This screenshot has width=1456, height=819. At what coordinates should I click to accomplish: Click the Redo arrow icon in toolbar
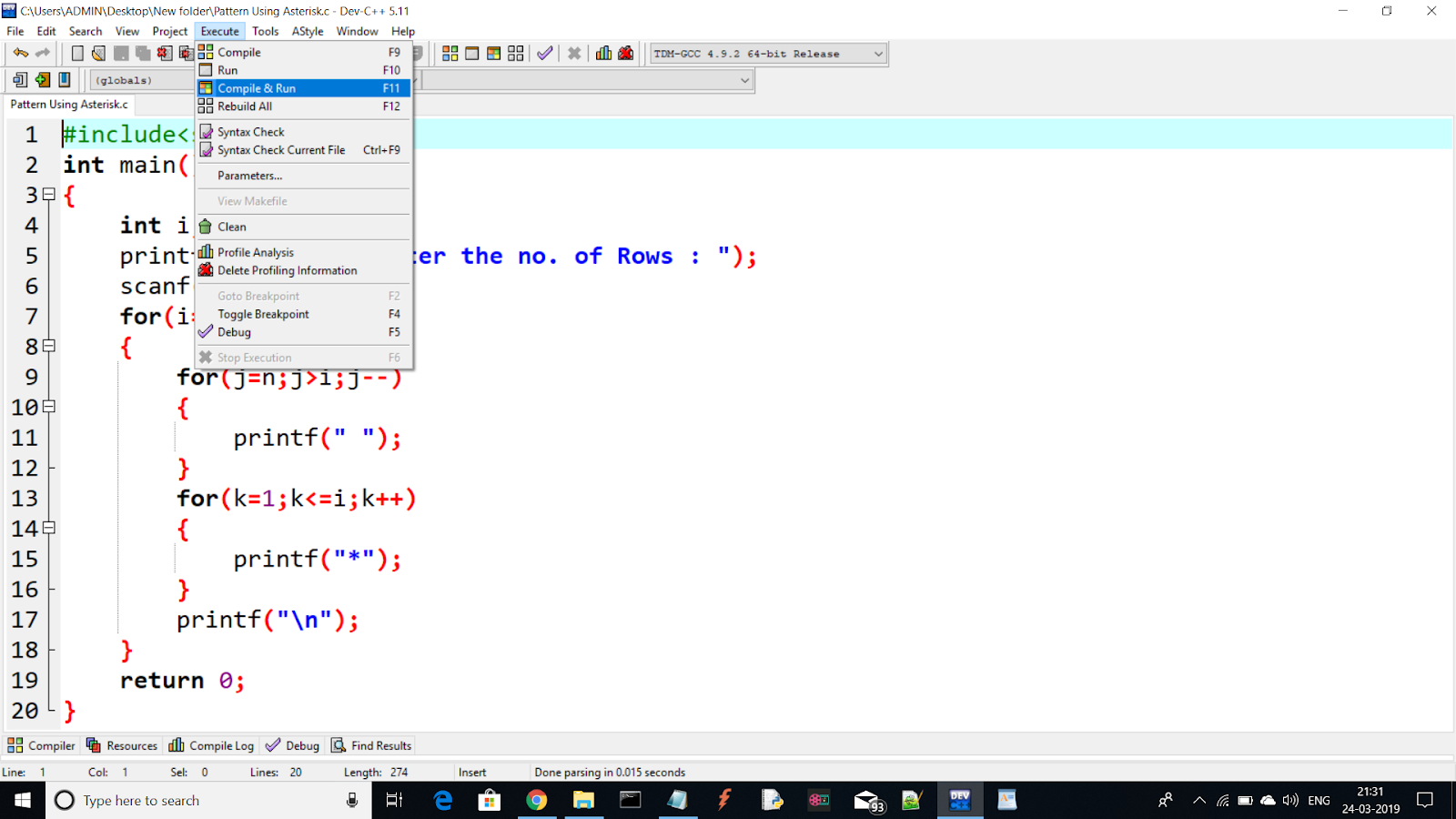pyautogui.click(x=42, y=54)
